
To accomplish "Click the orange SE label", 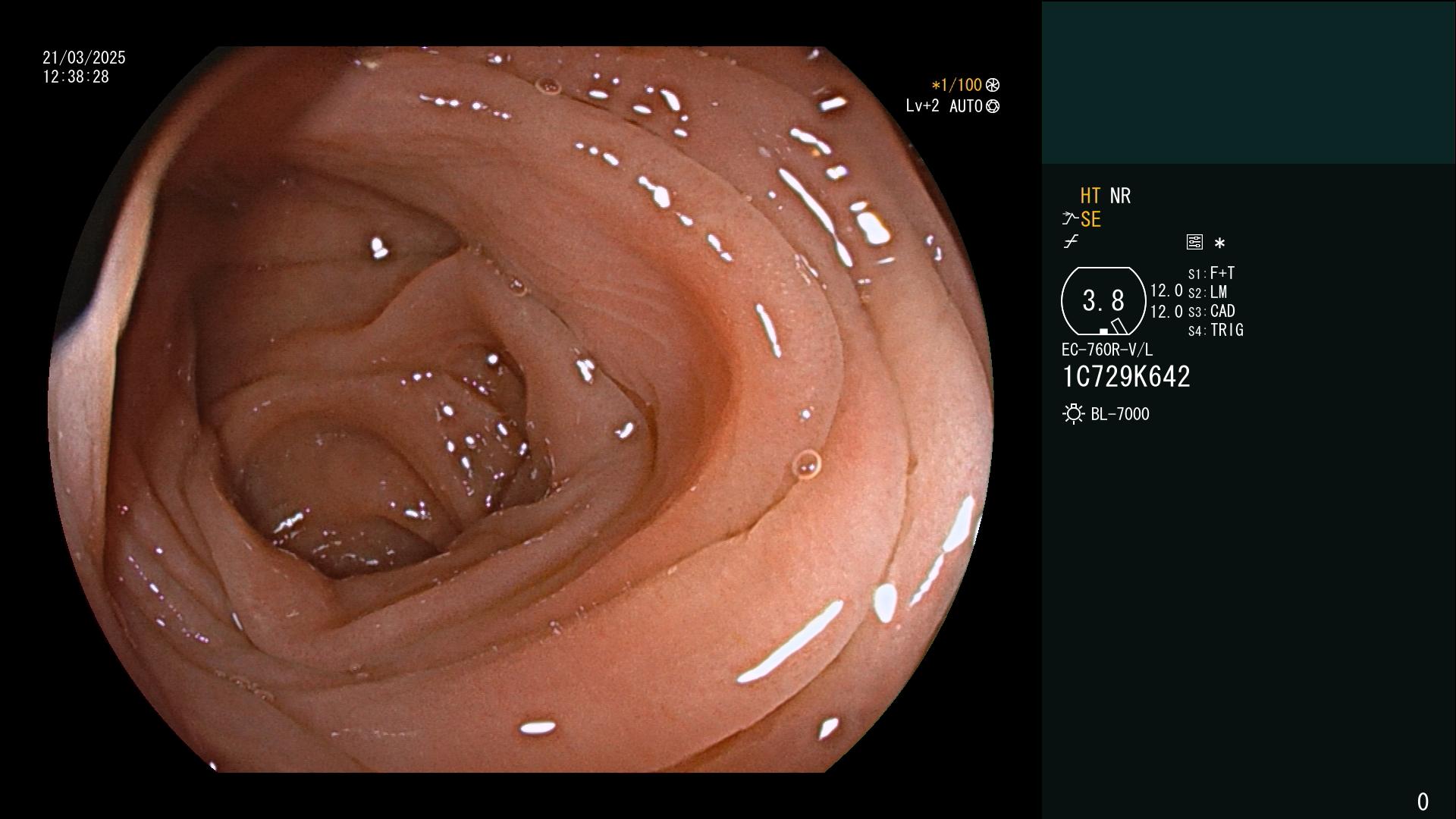I will 1090,220.
